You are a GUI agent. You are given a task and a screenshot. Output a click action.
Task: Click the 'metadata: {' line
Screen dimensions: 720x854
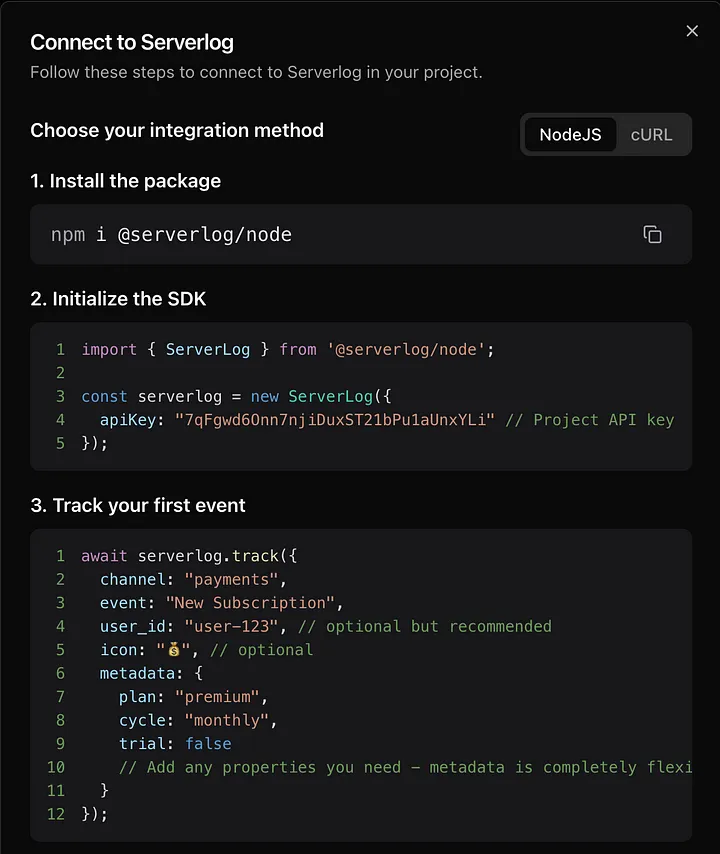151,674
